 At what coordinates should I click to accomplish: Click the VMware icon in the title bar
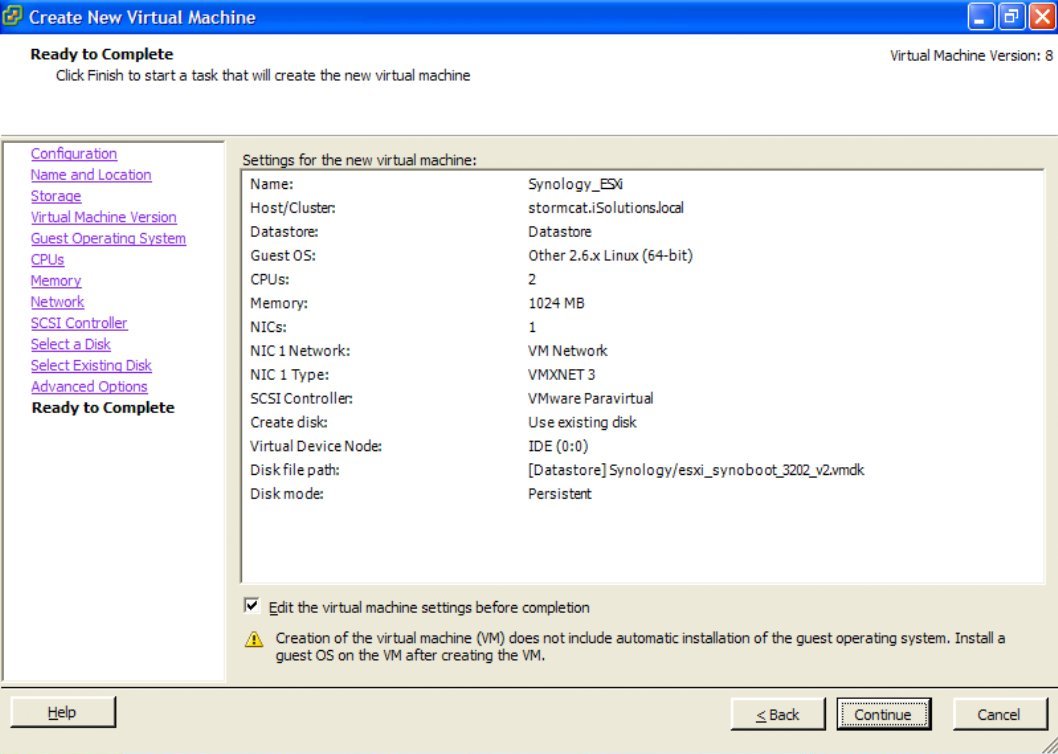point(12,16)
